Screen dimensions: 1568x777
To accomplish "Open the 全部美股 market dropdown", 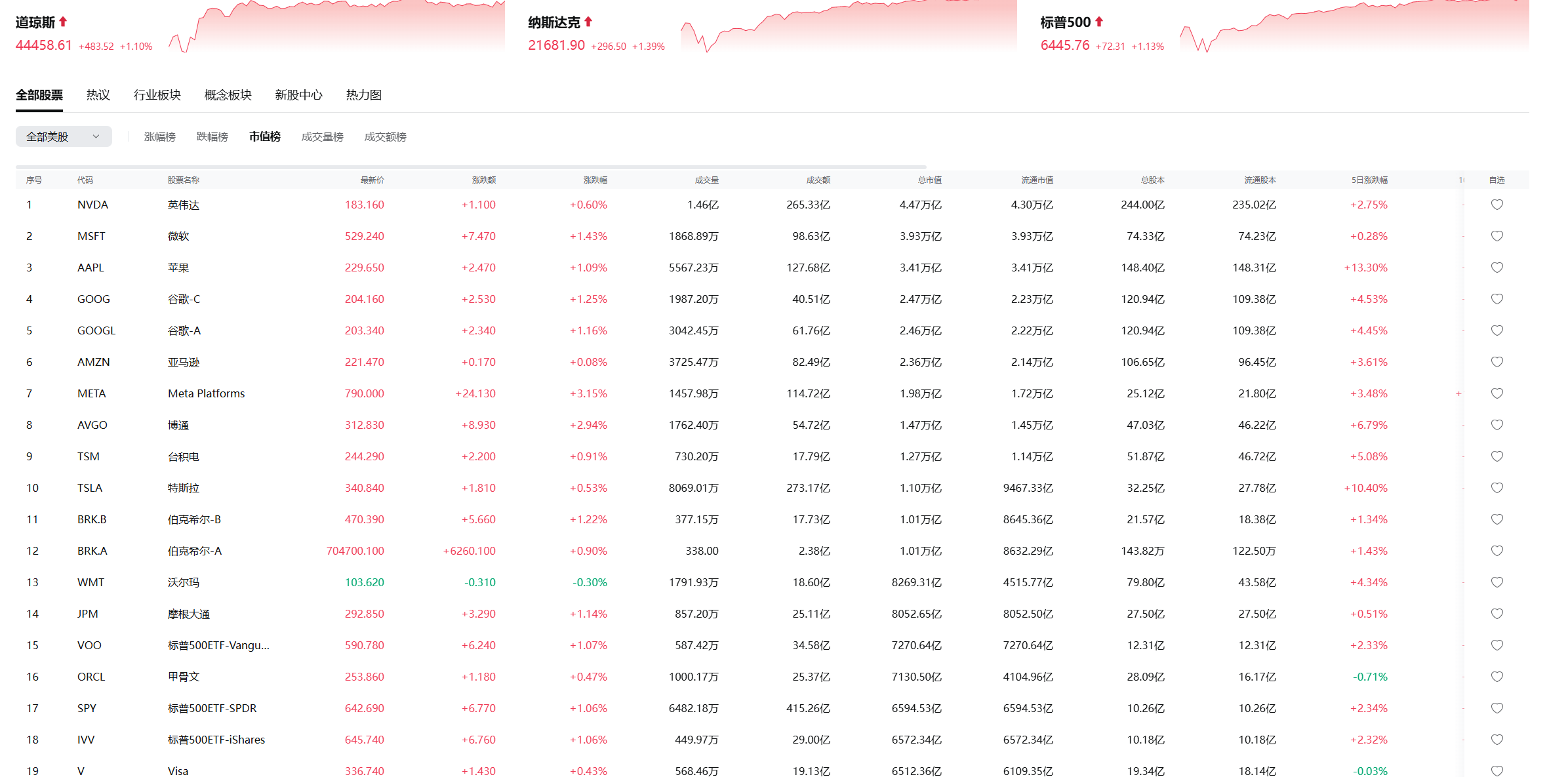I will (x=64, y=136).
